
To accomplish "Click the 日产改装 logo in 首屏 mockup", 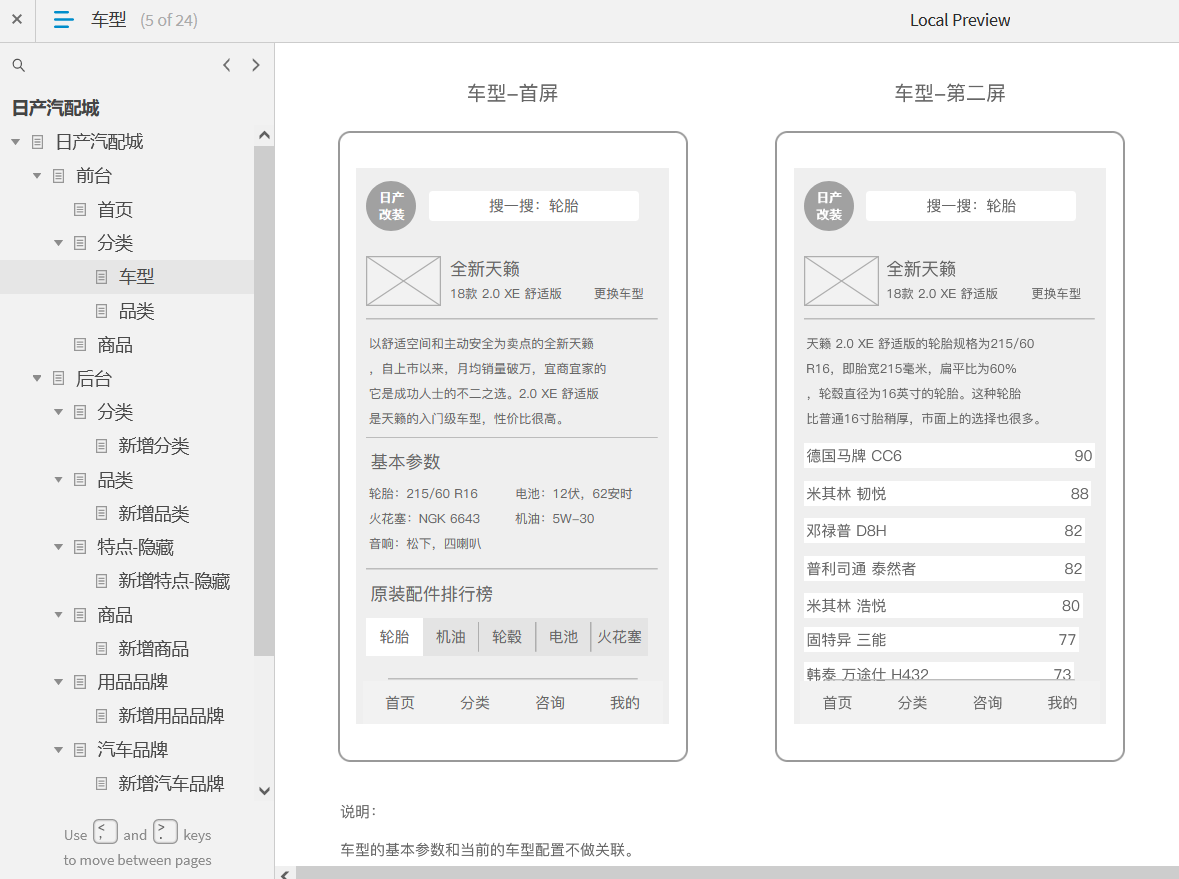I will click(x=391, y=206).
